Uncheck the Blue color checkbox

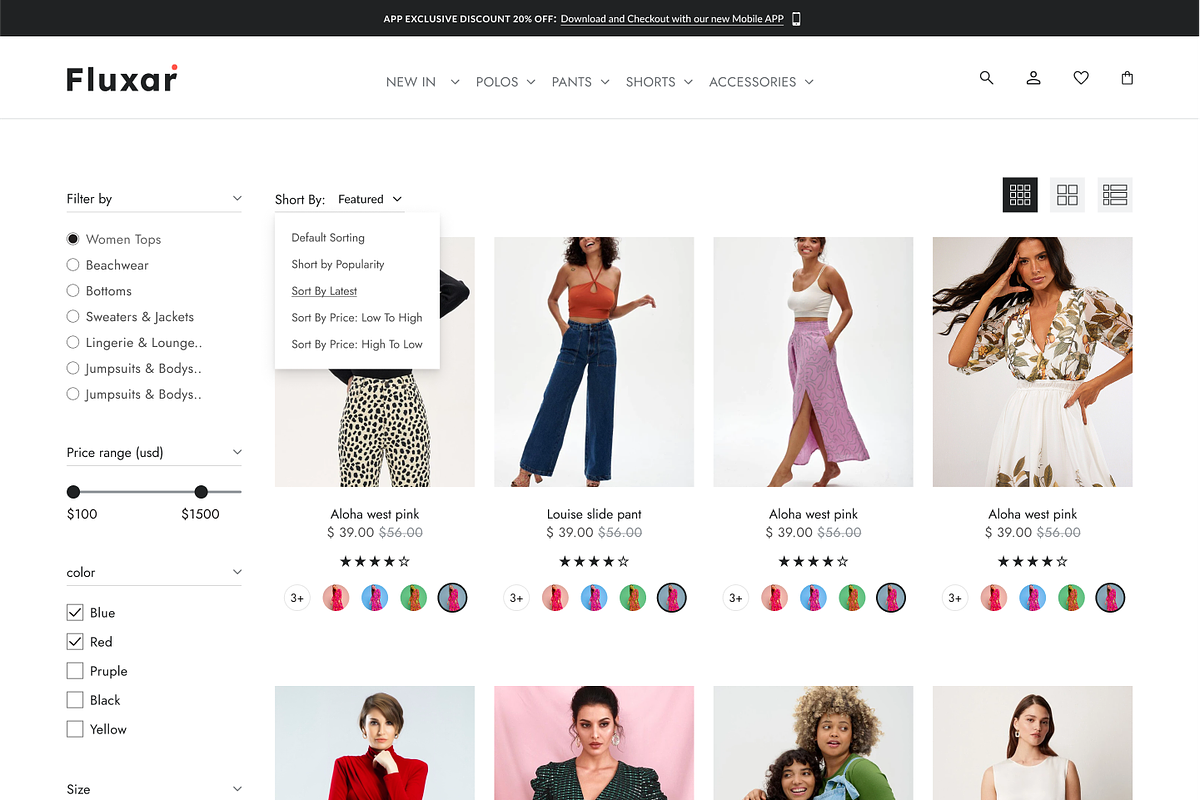pos(75,612)
